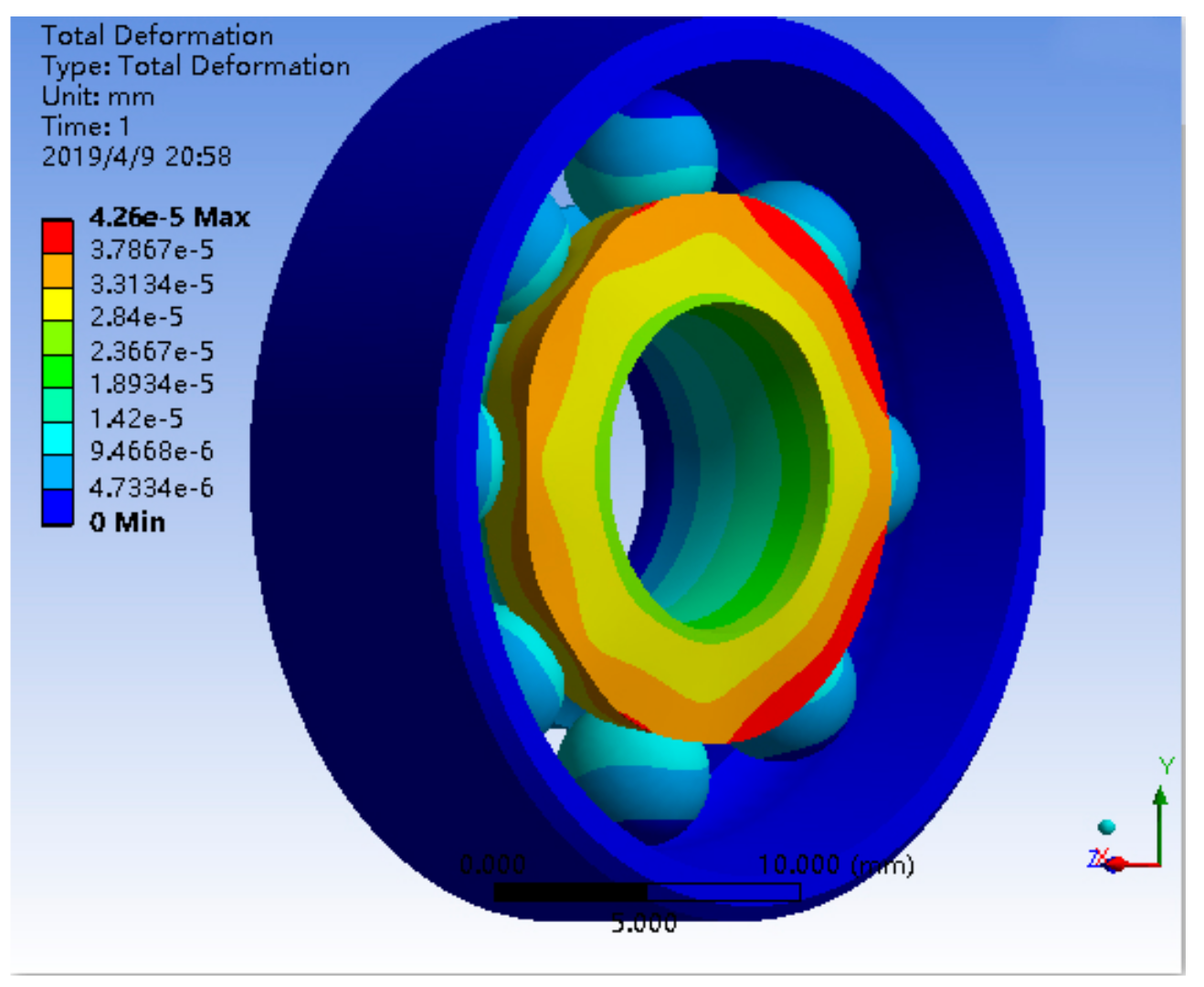
Task: Click the red X axis arrow of the triad
Action: (x=1133, y=863)
